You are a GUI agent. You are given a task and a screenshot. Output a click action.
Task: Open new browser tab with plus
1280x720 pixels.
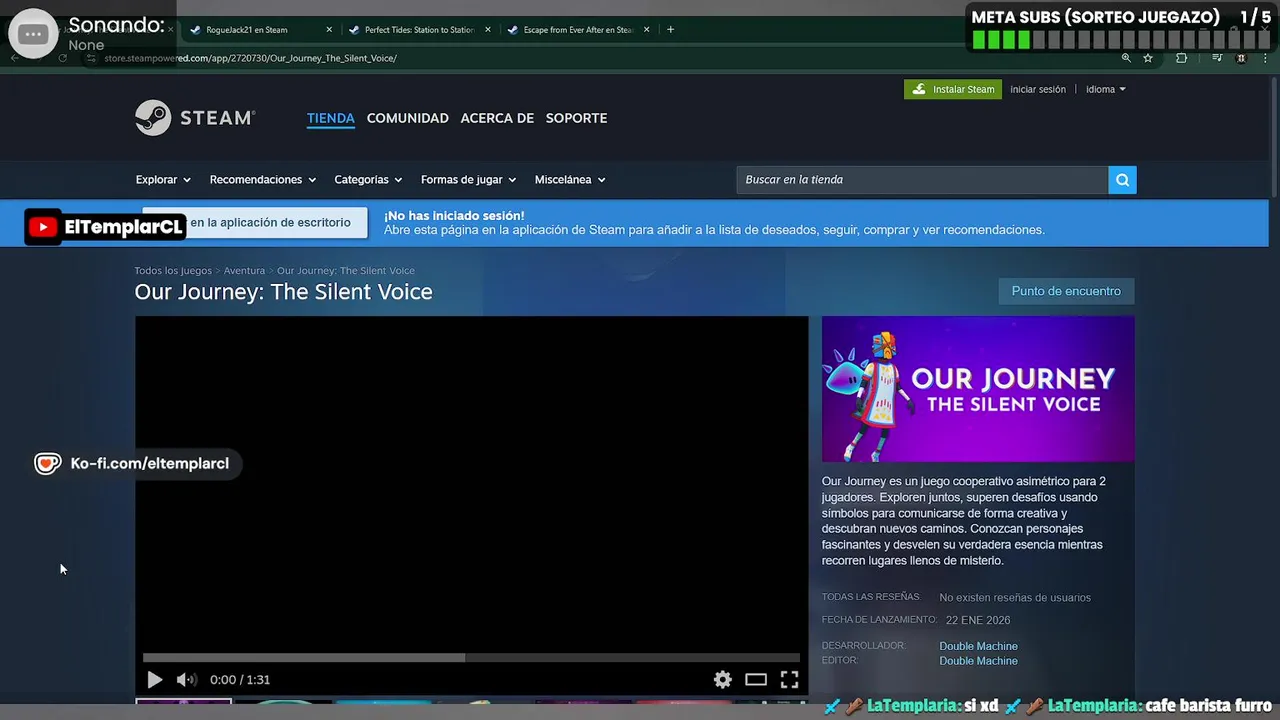point(670,29)
